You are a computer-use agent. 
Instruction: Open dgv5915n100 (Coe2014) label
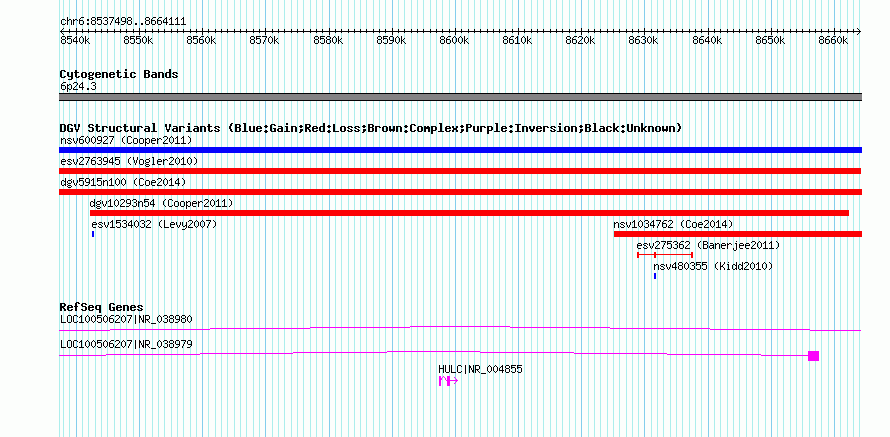click(123, 182)
